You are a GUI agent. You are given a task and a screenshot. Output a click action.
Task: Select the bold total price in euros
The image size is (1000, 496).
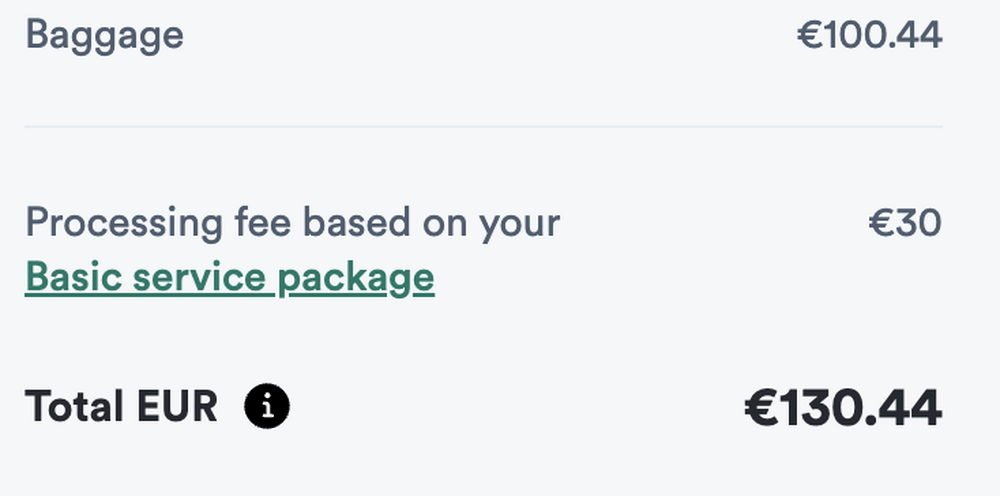[843, 408]
